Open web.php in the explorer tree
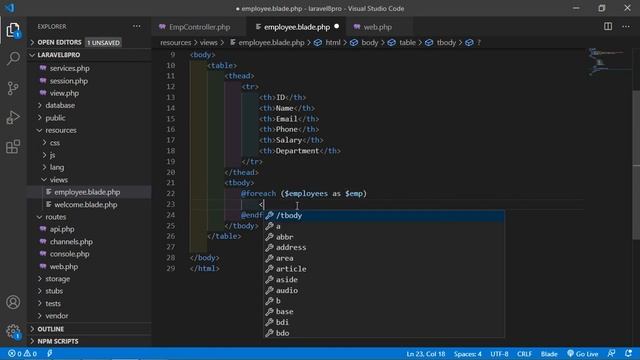 (x=89, y=267)
